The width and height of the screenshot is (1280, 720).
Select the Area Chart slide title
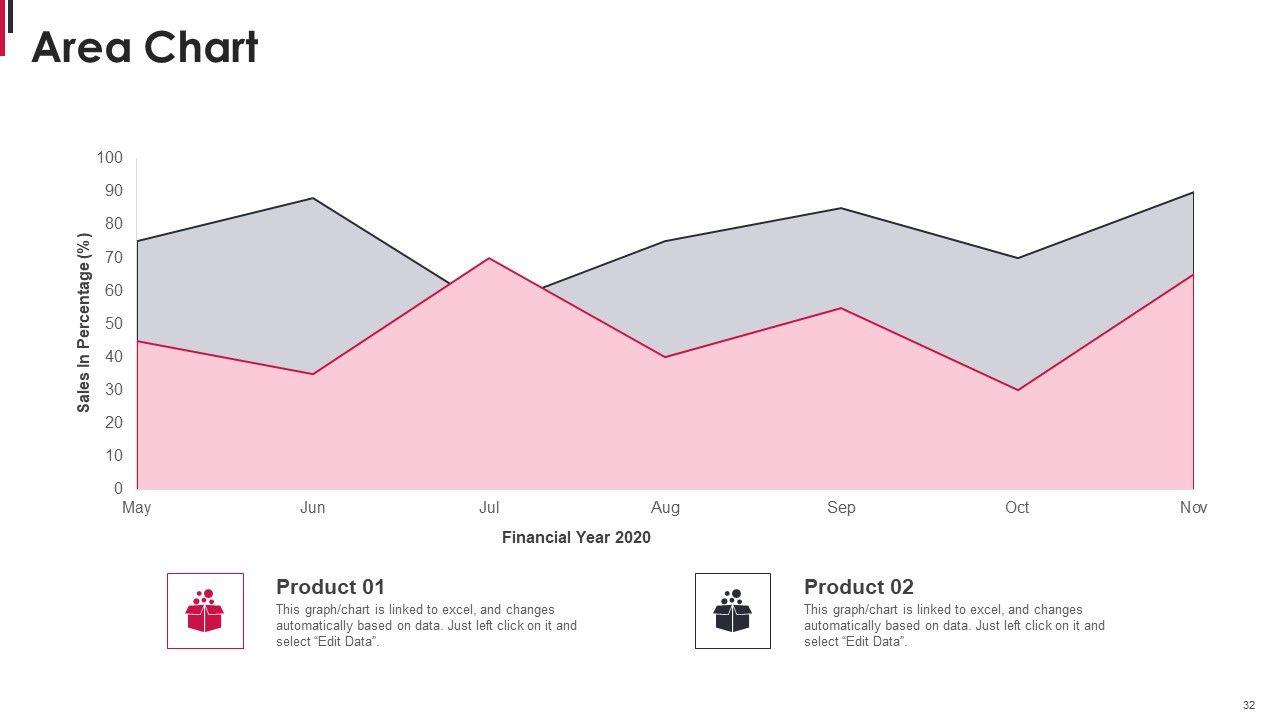(145, 47)
